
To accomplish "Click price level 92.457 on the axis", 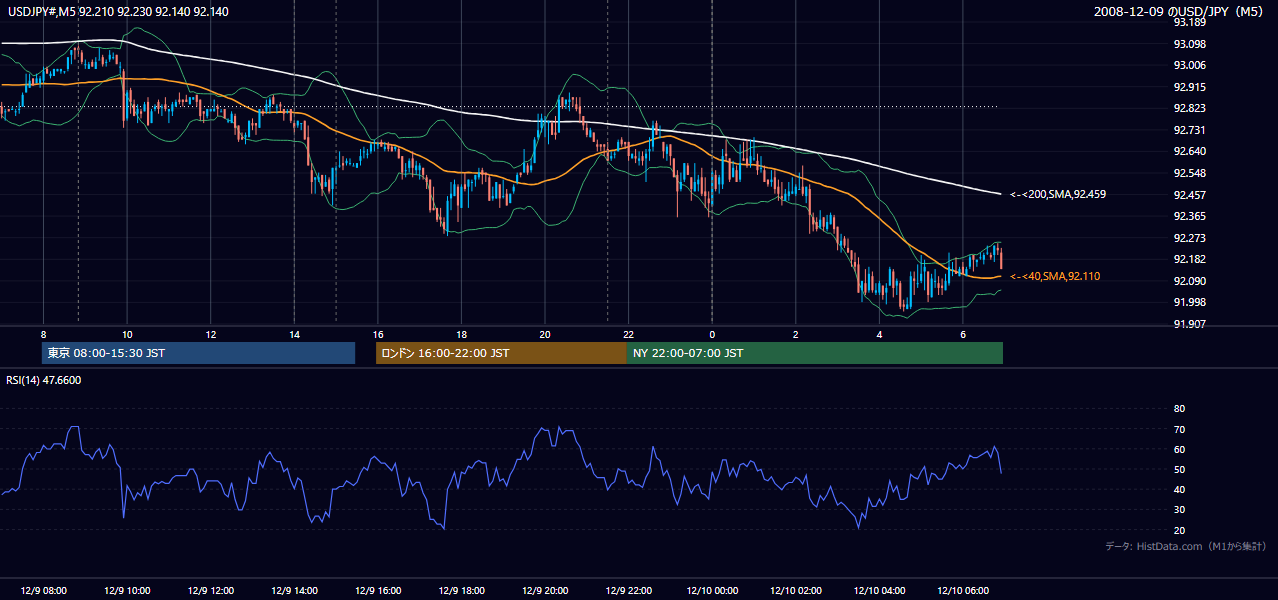I will [1189, 194].
